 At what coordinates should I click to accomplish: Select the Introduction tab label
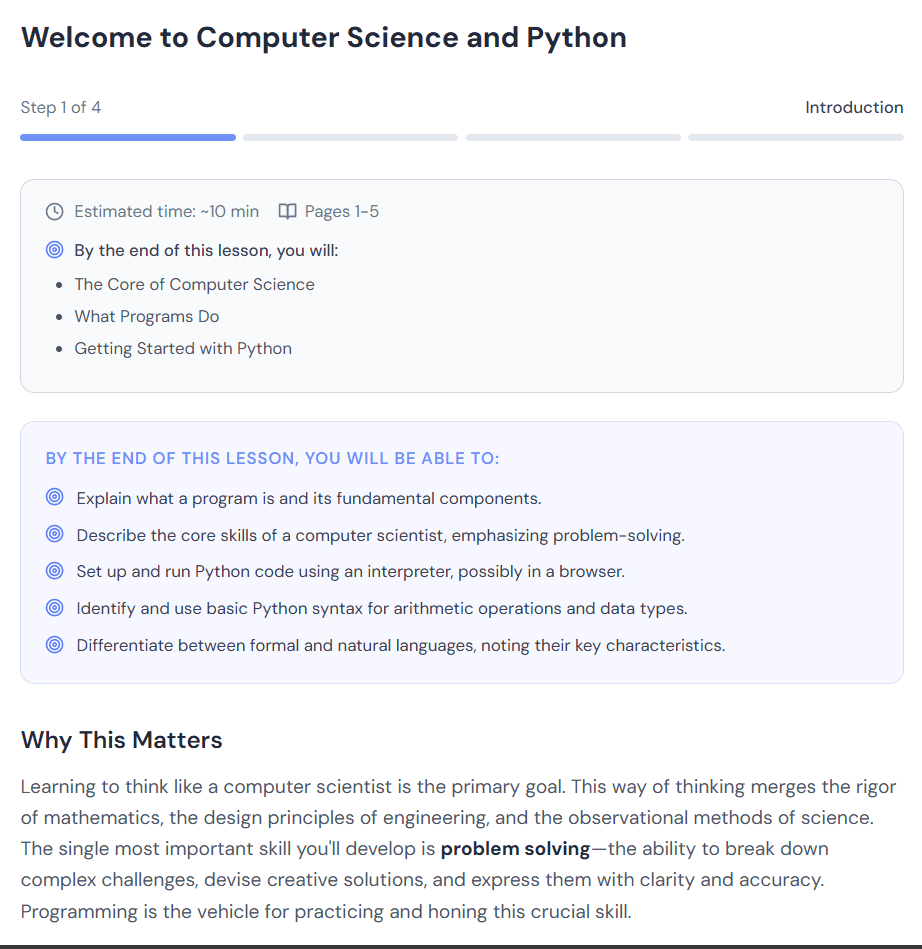tap(854, 107)
